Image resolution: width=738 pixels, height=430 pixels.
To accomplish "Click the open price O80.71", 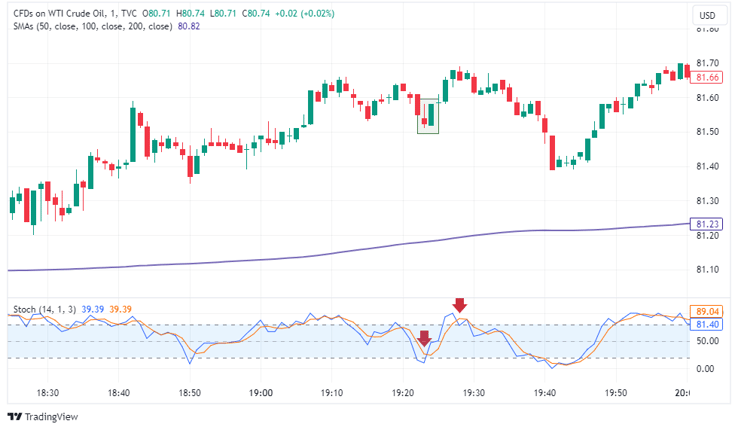I will point(156,14).
